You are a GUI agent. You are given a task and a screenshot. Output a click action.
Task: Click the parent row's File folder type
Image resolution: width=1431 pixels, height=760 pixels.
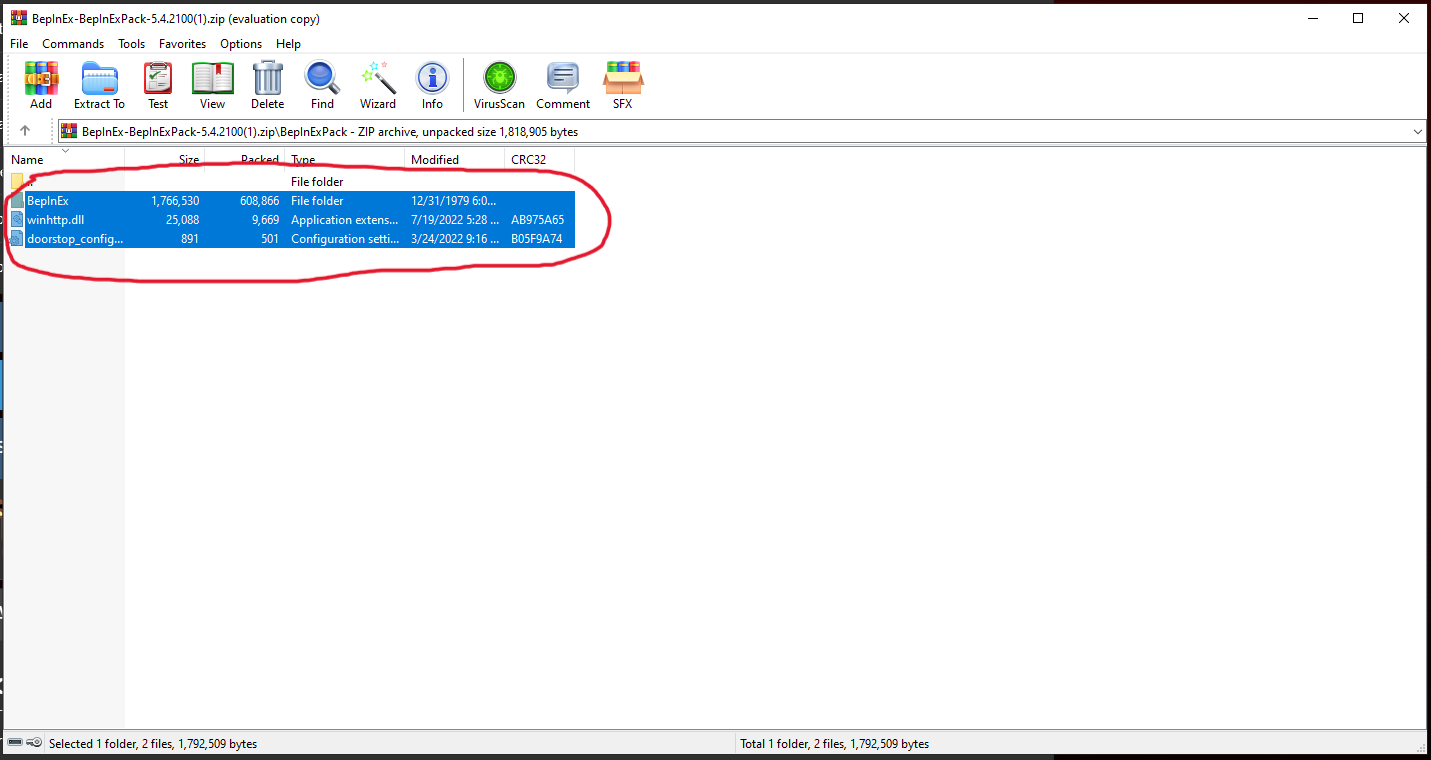click(x=317, y=182)
